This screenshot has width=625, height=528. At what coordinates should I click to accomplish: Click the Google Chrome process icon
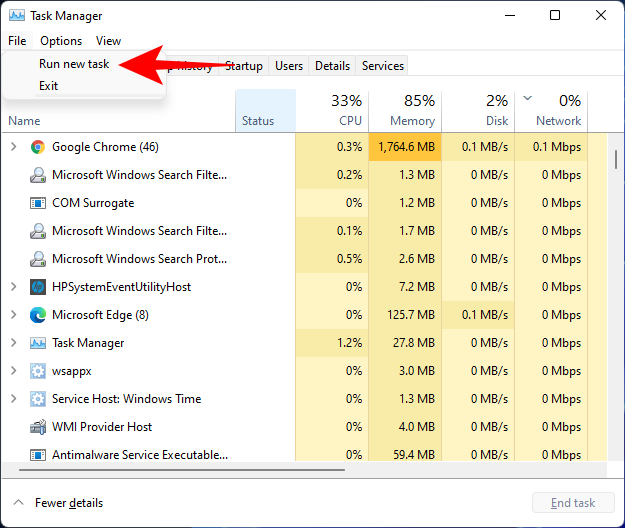[x=38, y=147]
